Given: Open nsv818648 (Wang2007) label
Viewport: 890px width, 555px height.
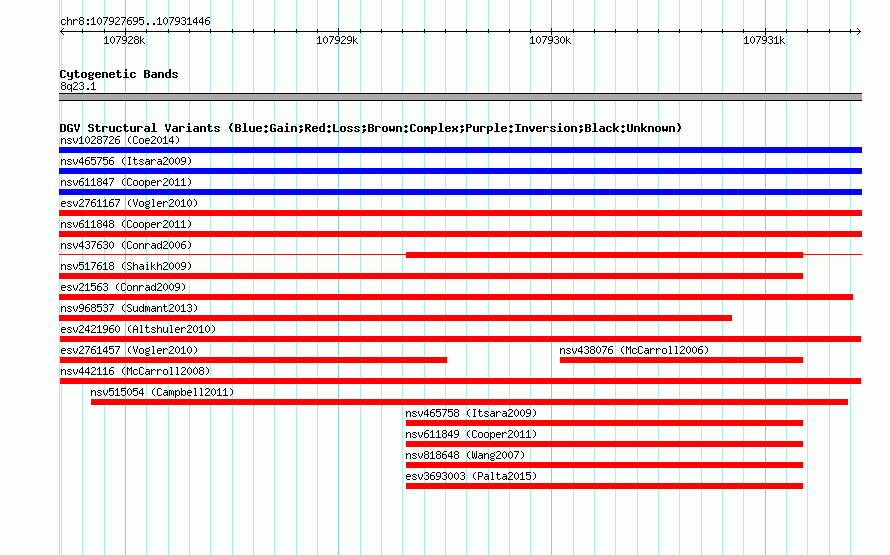Looking at the screenshot, I should tap(465, 455).
